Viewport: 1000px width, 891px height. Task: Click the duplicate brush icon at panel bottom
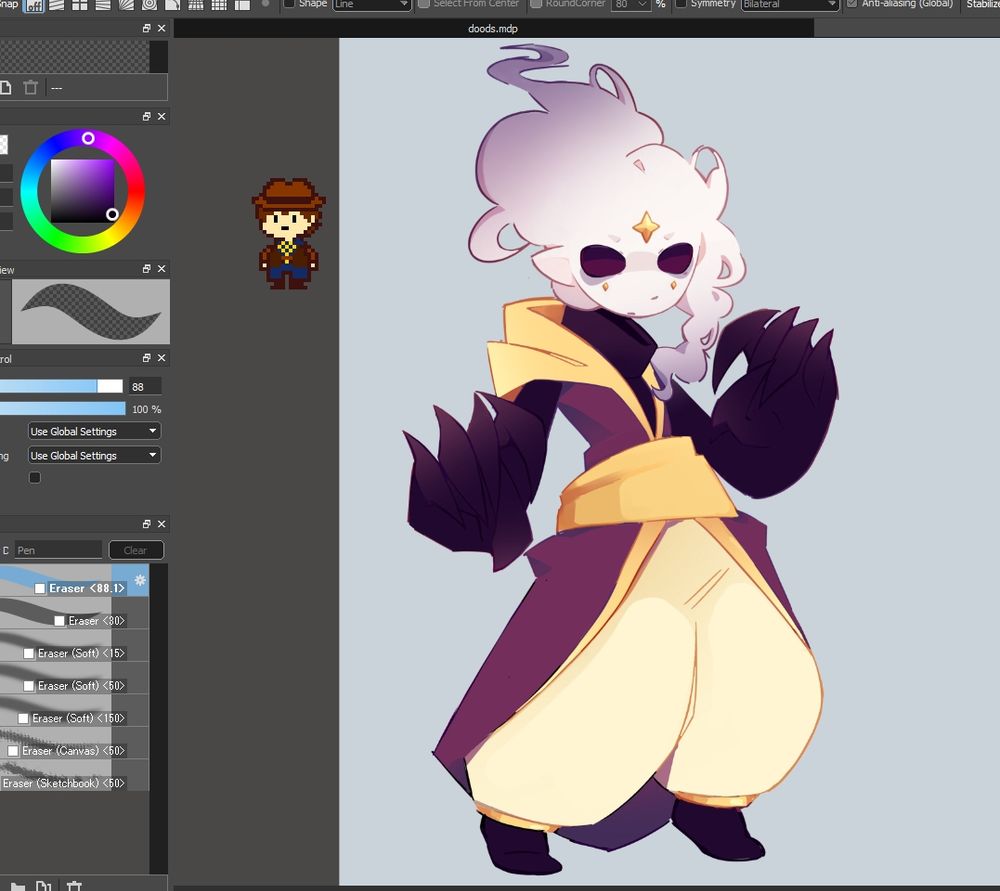tap(43, 886)
